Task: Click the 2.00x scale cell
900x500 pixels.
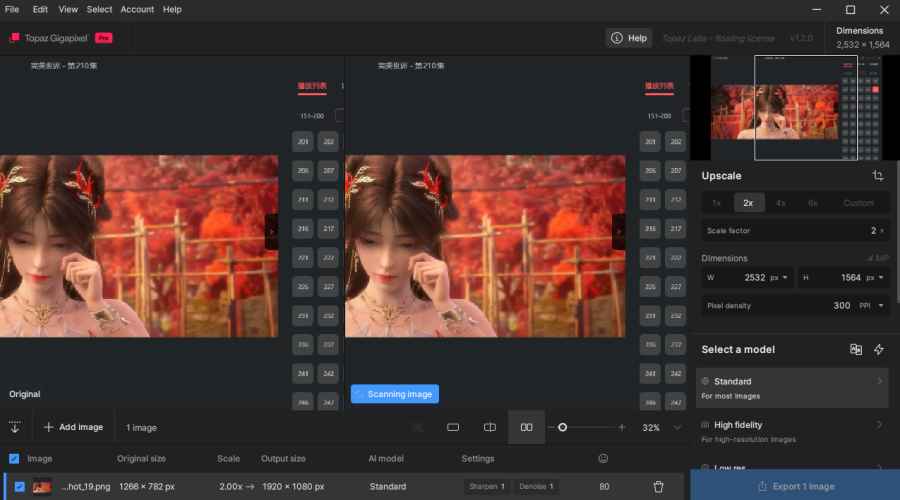Action: pyautogui.click(x=231, y=486)
